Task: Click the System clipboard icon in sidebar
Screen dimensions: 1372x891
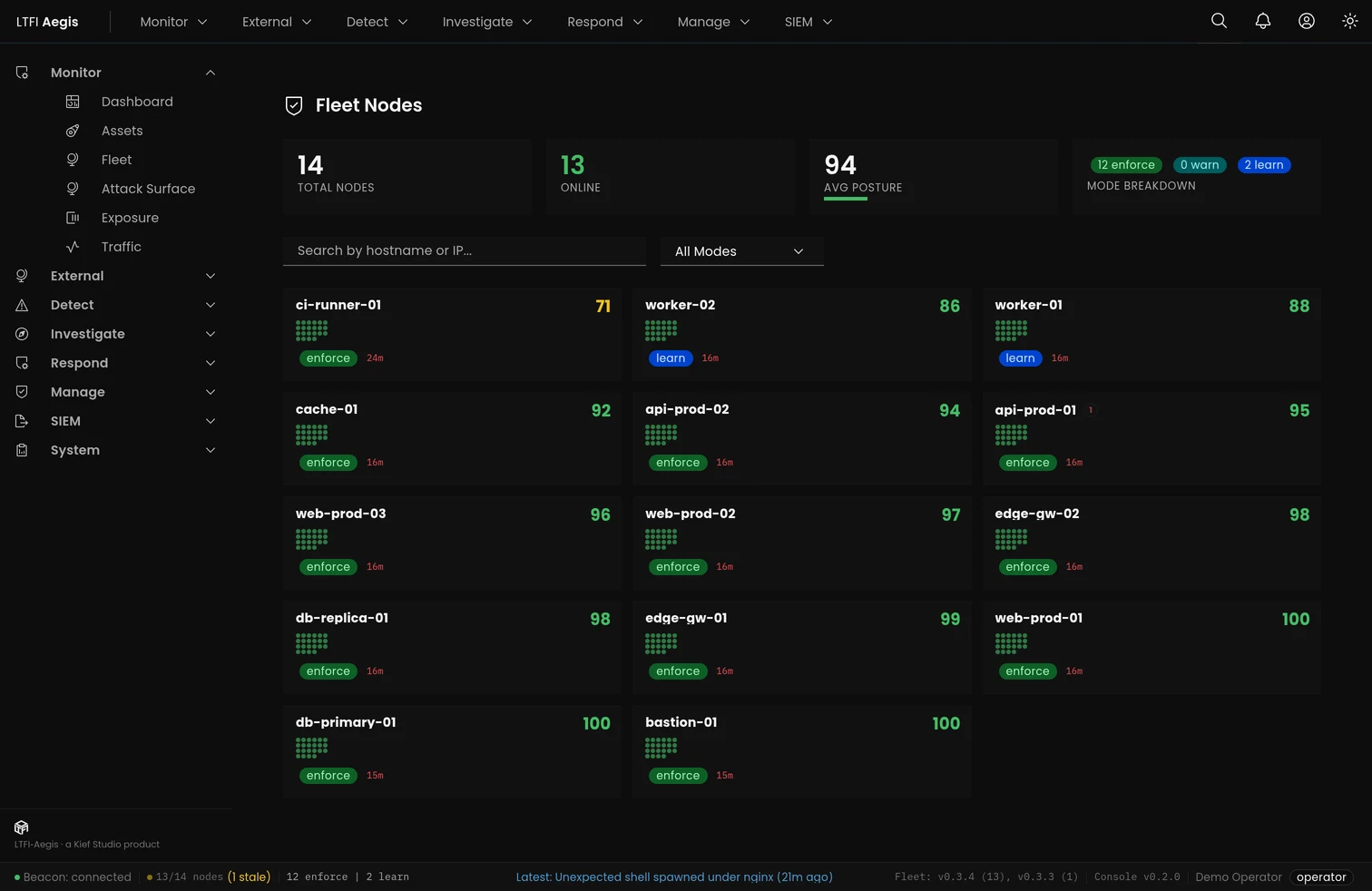Action: [x=22, y=450]
